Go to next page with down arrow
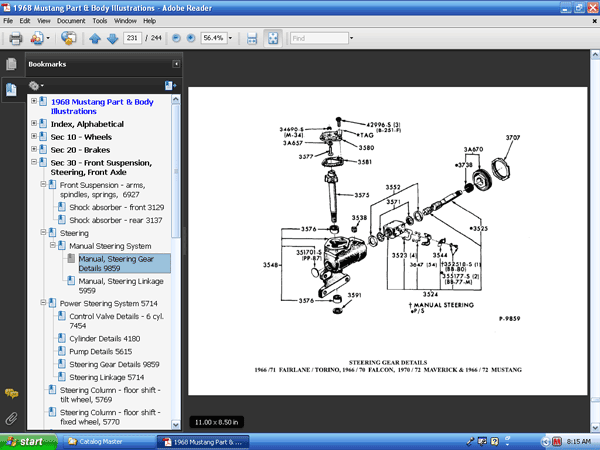 point(111,39)
